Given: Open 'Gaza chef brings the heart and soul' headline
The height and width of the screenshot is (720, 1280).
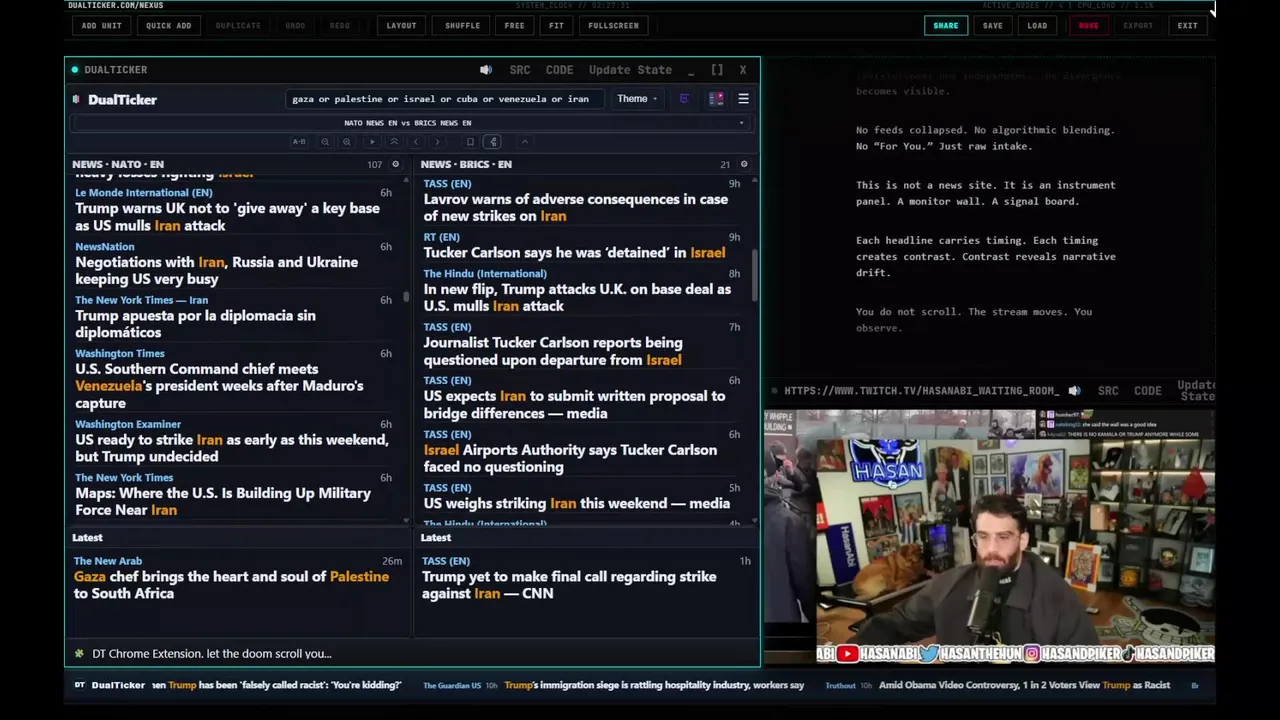Looking at the screenshot, I should click(x=231, y=585).
